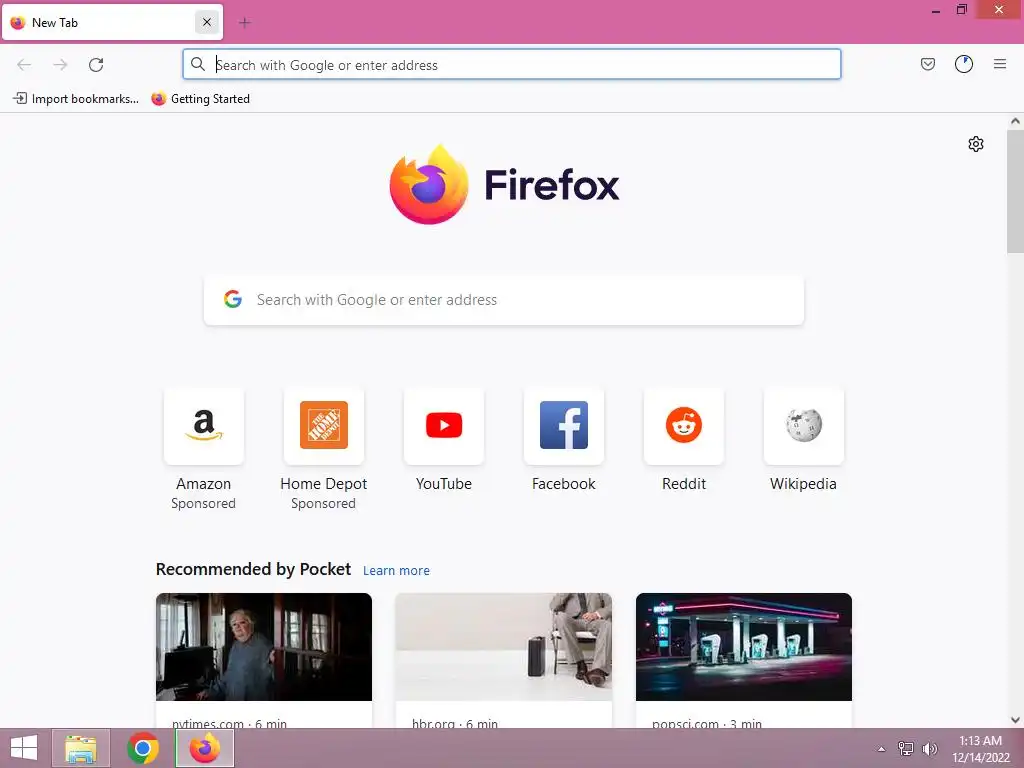Open the Amazon shortcut tile

(x=204, y=426)
